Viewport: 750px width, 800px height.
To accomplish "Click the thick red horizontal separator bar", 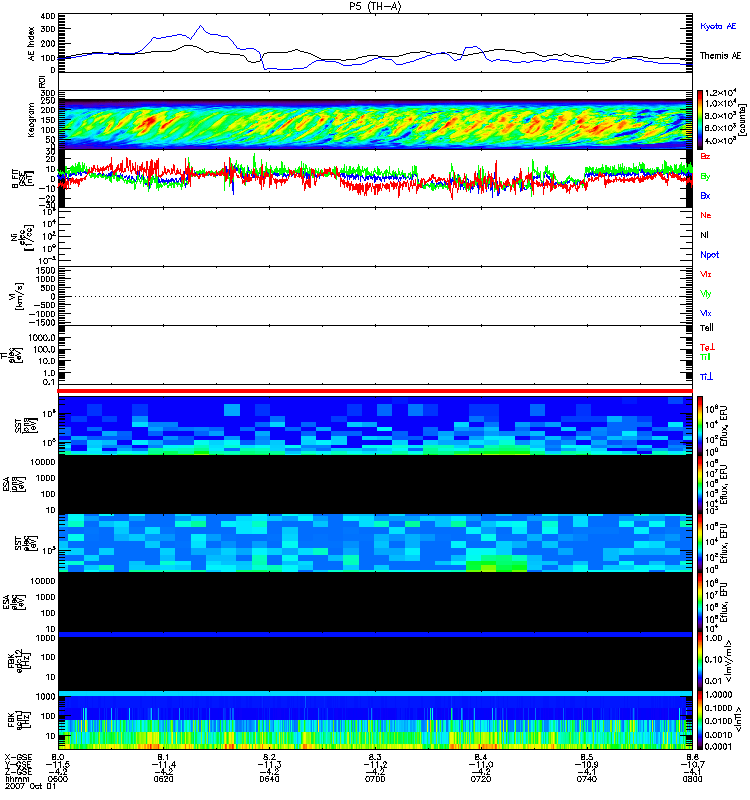I will click(375, 391).
